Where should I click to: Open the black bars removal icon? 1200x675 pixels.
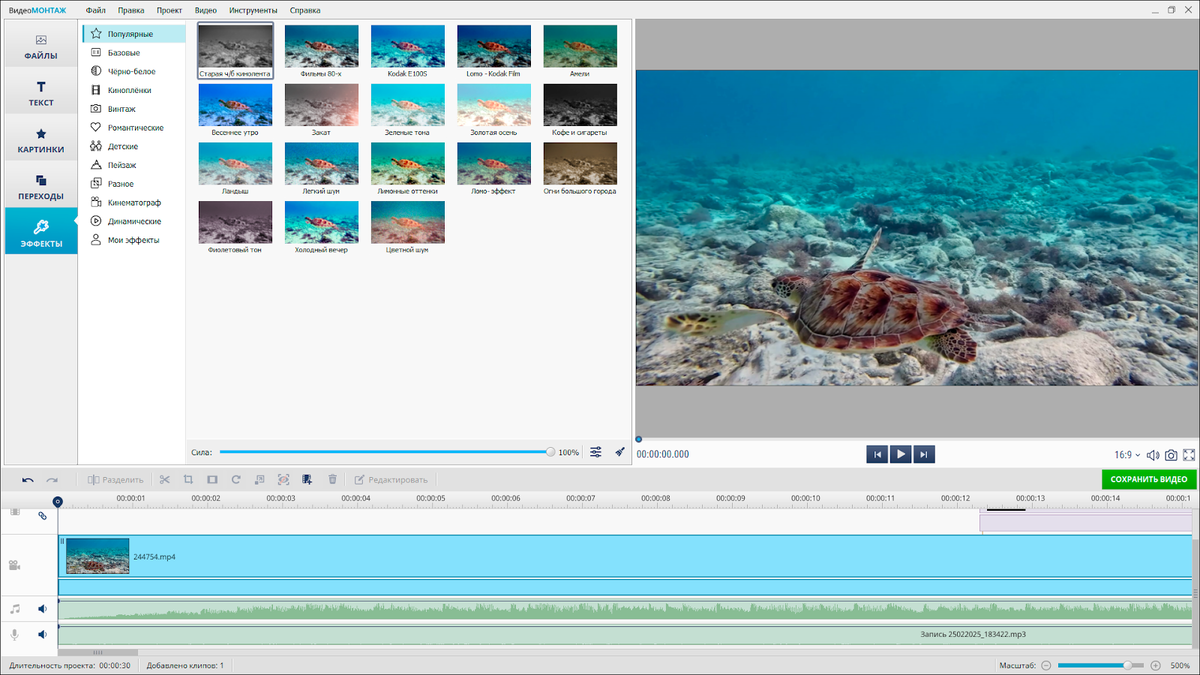coord(211,480)
